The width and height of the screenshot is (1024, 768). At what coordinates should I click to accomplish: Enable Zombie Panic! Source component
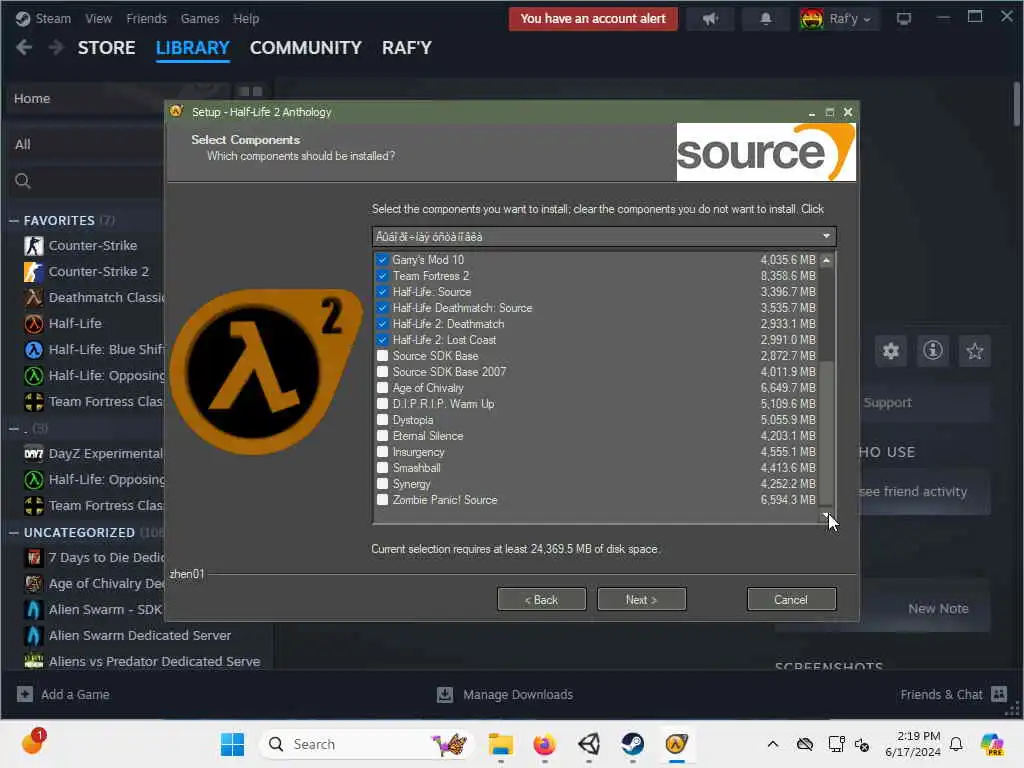pos(383,500)
